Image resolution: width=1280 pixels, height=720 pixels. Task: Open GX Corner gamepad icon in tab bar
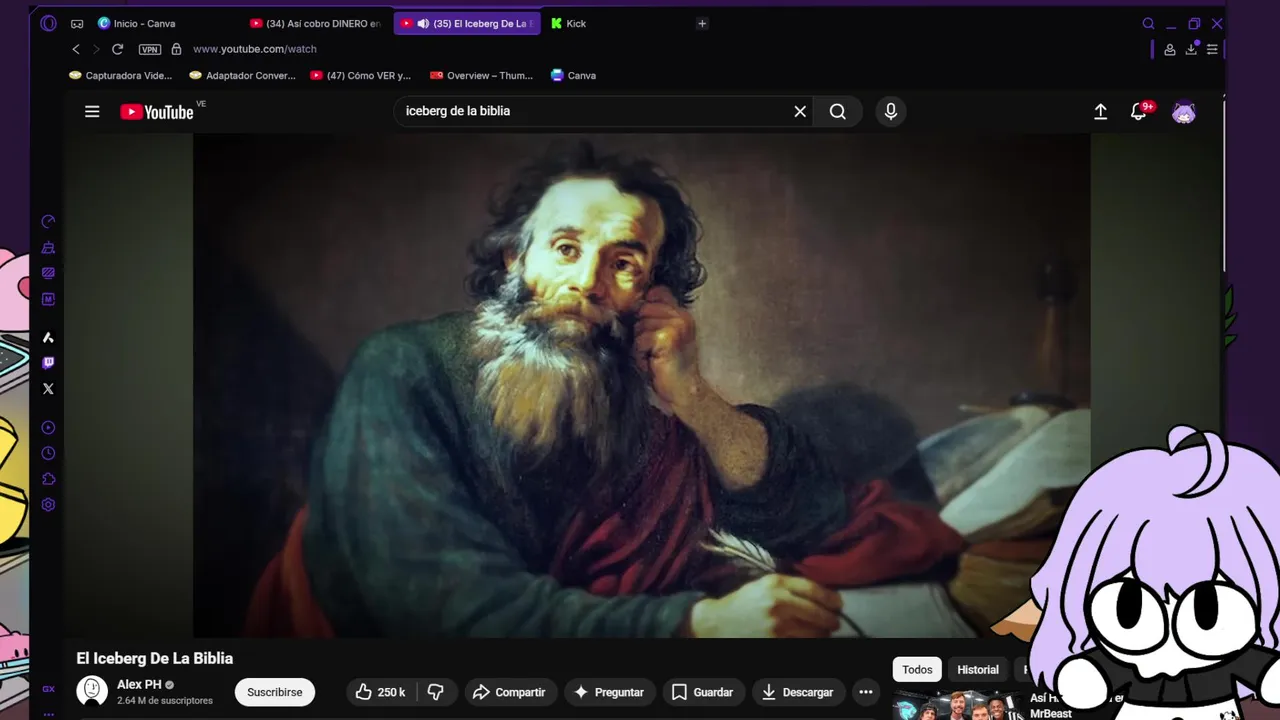coord(77,23)
